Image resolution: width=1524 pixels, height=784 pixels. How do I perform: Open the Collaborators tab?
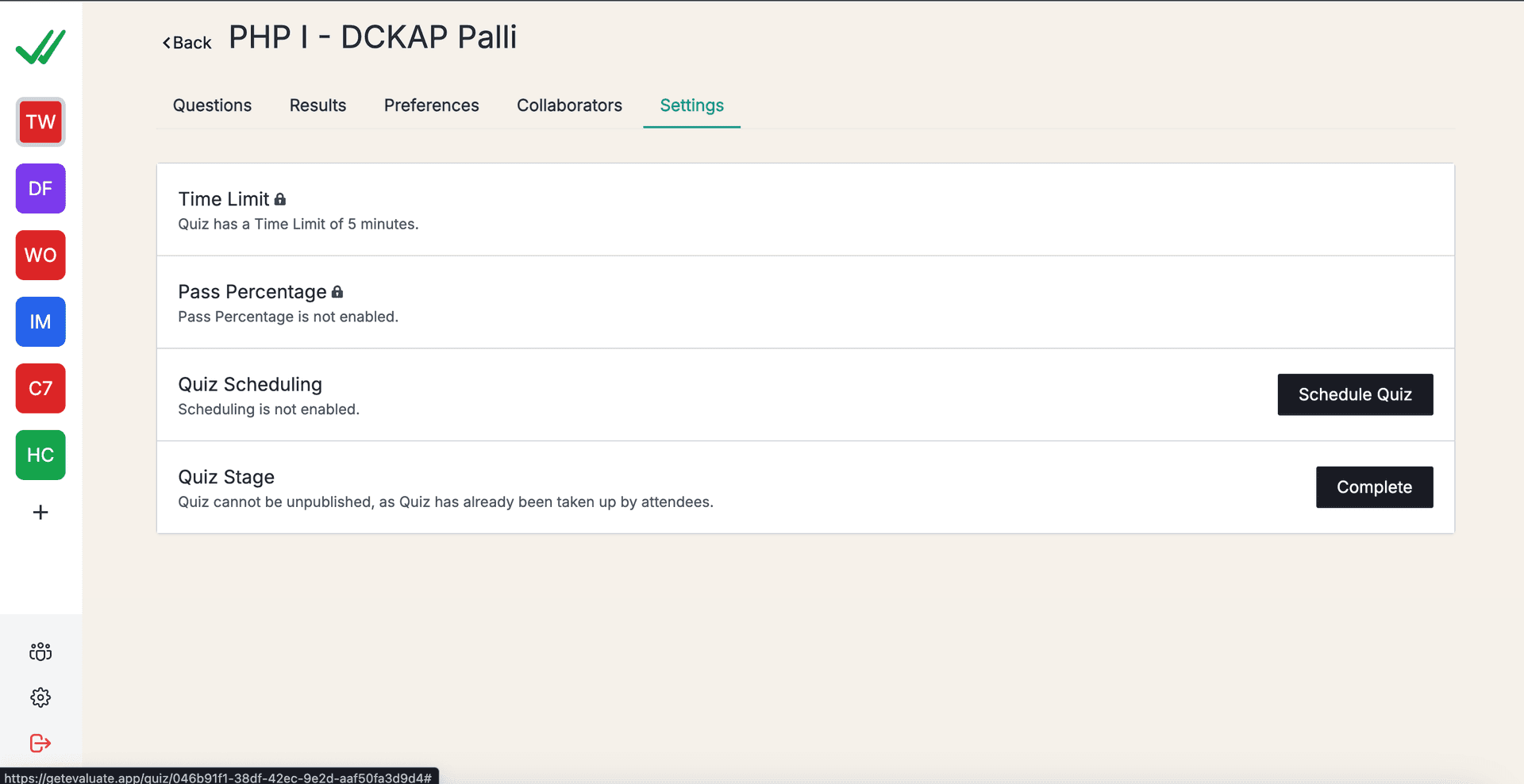(x=569, y=106)
